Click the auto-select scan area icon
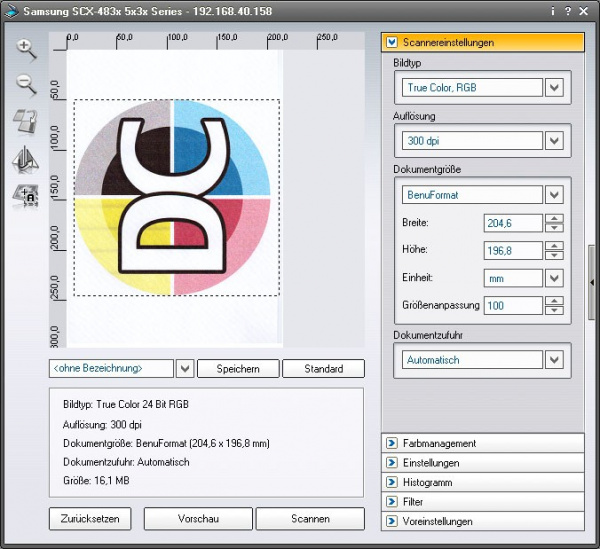 tap(26, 195)
